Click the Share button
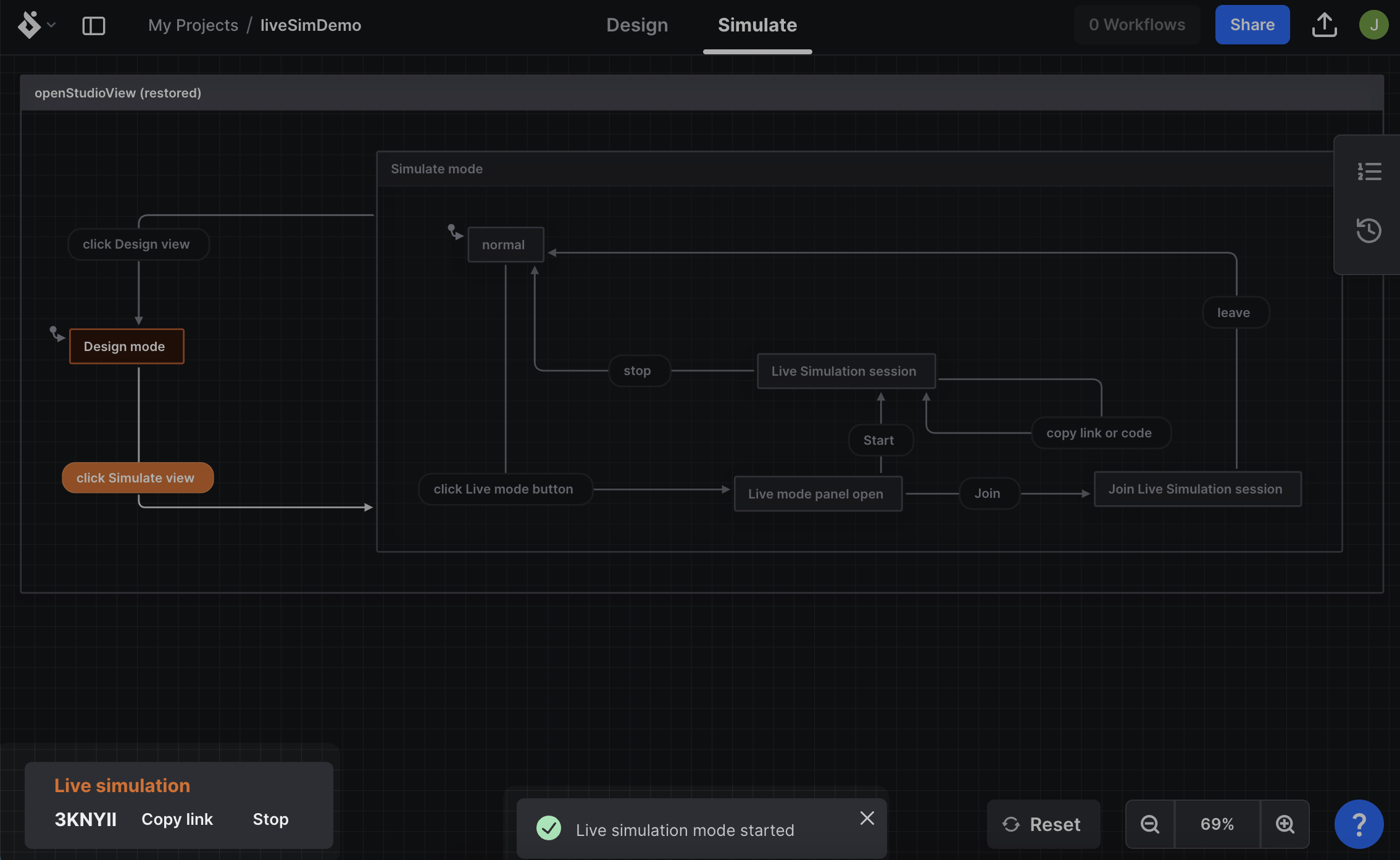1400x860 pixels. [1252, 25]
